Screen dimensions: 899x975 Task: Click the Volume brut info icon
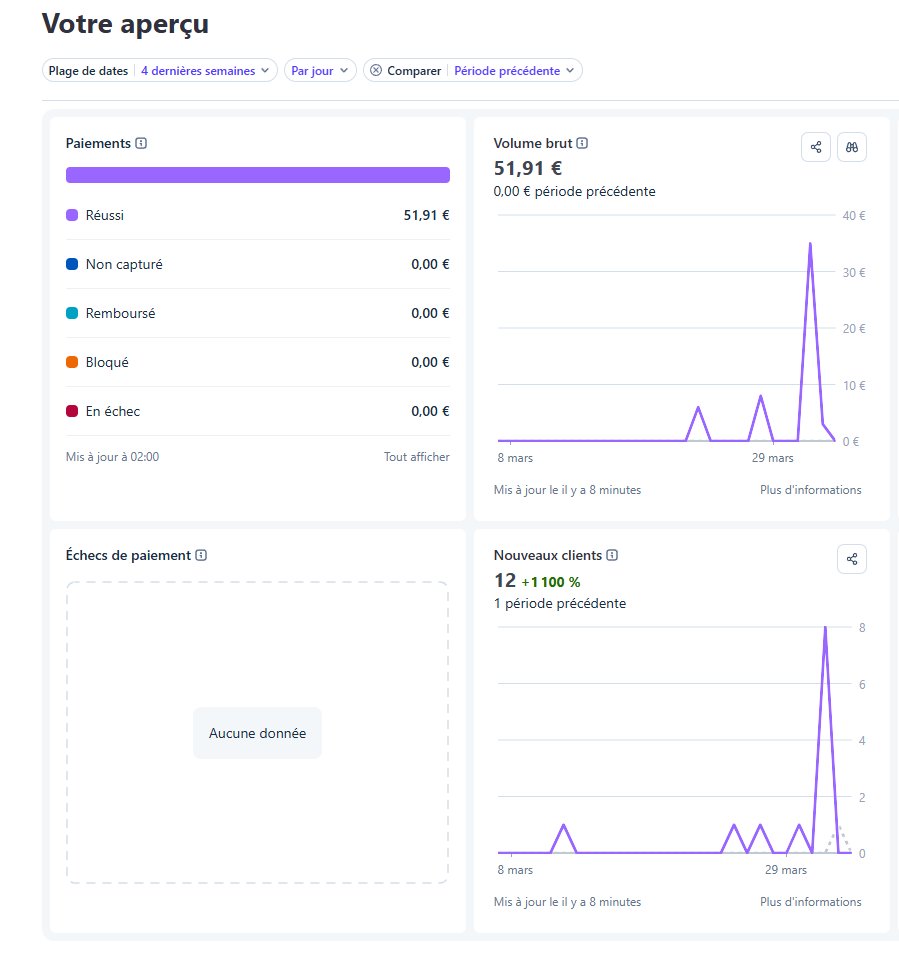coord(582,143)
